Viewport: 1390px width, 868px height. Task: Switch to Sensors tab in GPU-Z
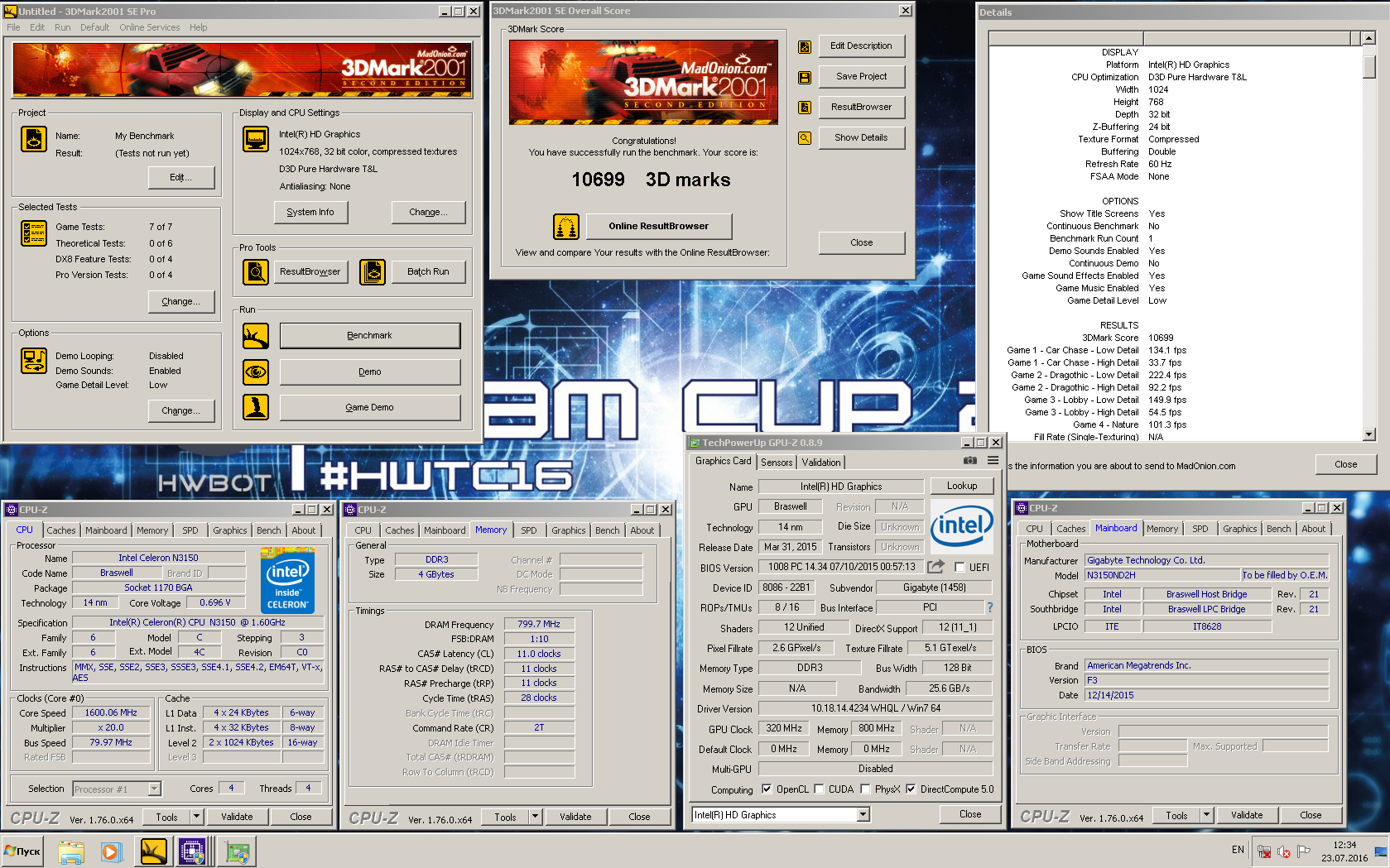click(777, 463)
